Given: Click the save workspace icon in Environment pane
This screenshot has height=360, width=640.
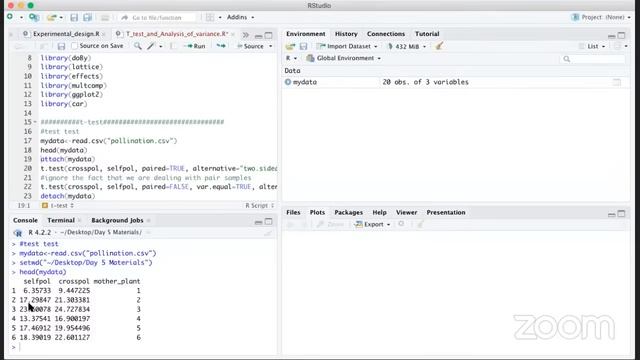Looking at the screenshot, I should pyautogui.click(x=303, y=47).
